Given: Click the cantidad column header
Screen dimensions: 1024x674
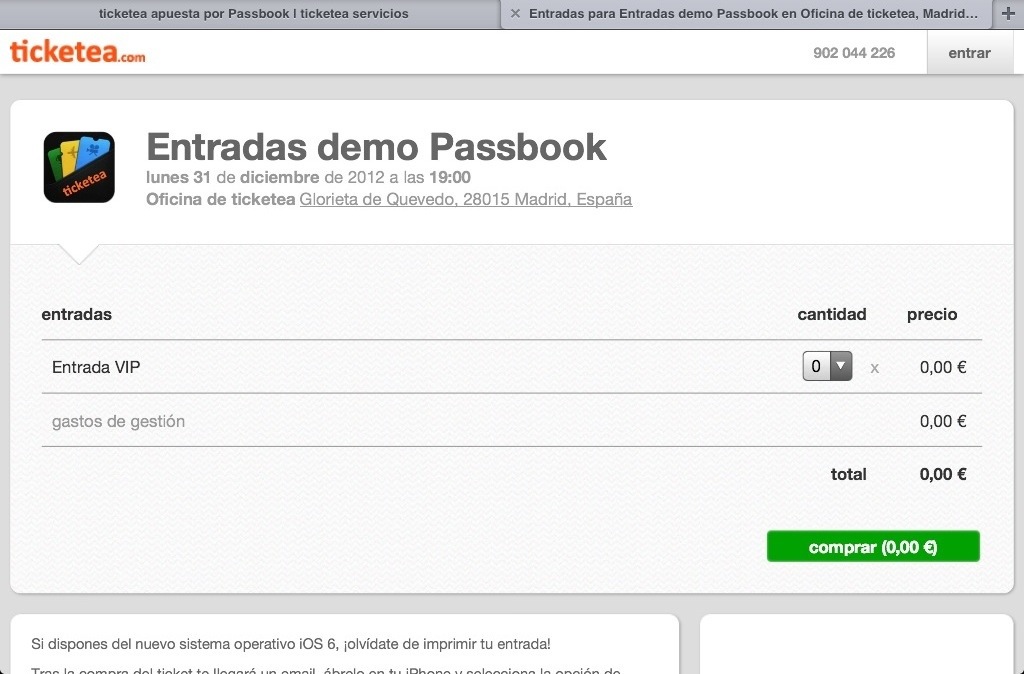Looking at the screenshot, I should pos(831,314).
